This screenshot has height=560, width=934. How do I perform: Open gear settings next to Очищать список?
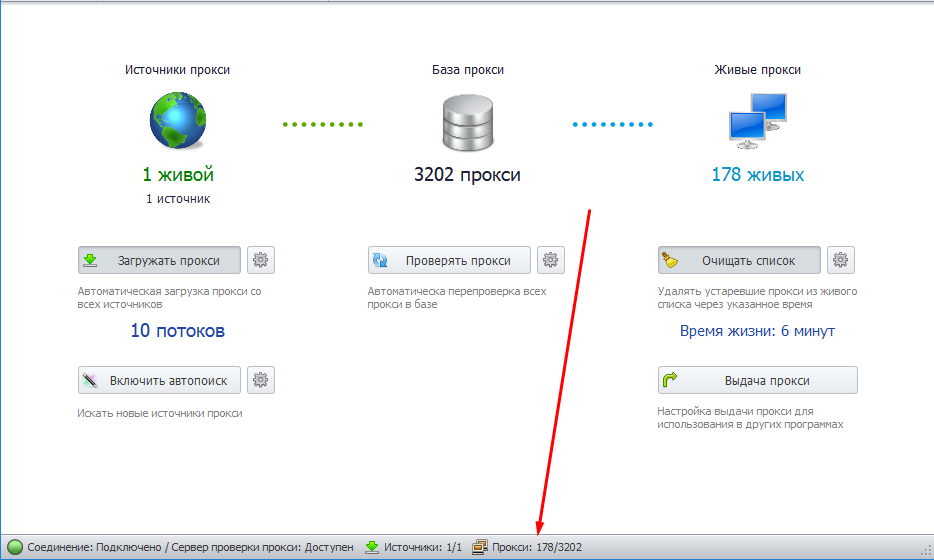(840, 260)
